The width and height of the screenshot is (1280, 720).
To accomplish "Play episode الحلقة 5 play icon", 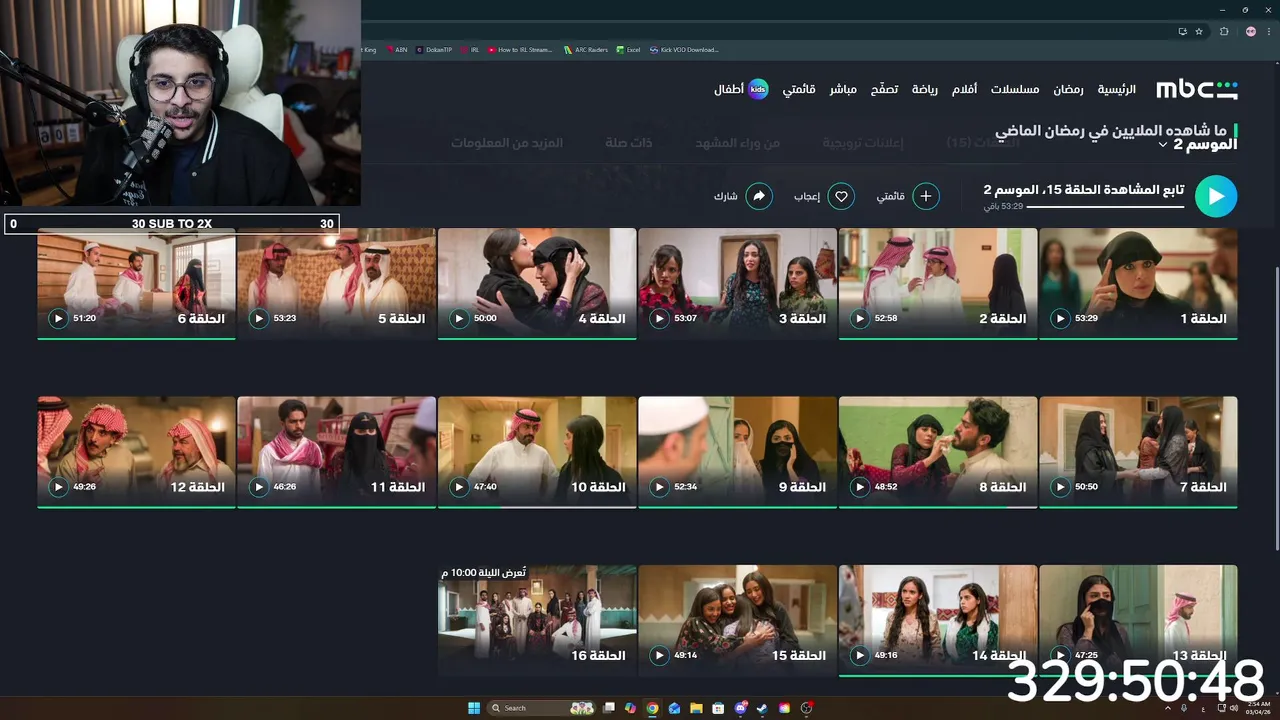I will coord(259,319).
